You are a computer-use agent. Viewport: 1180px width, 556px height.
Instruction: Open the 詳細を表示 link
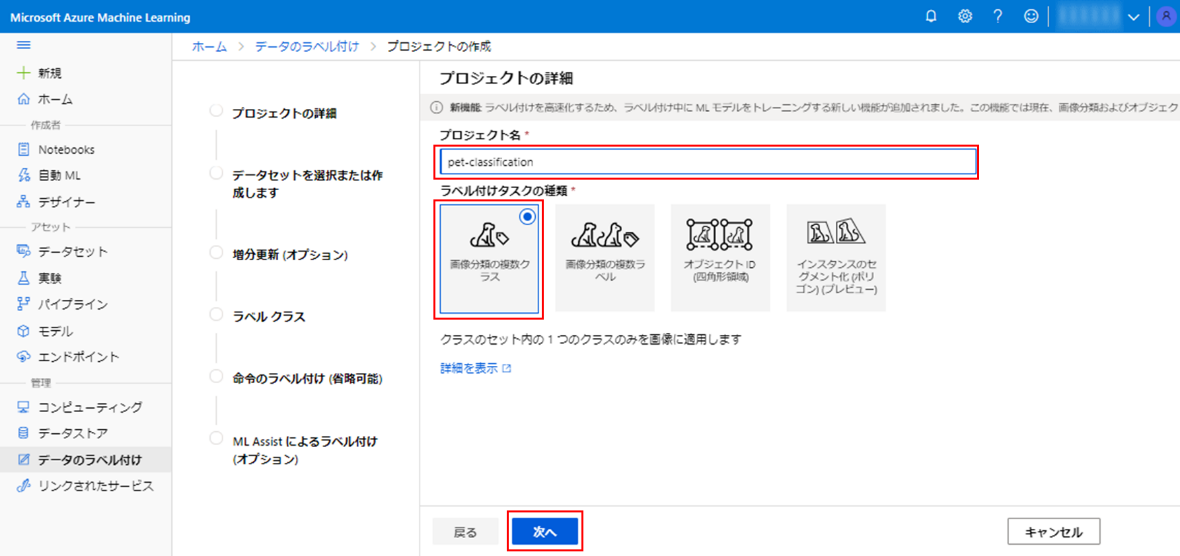[x=469, y=369]
